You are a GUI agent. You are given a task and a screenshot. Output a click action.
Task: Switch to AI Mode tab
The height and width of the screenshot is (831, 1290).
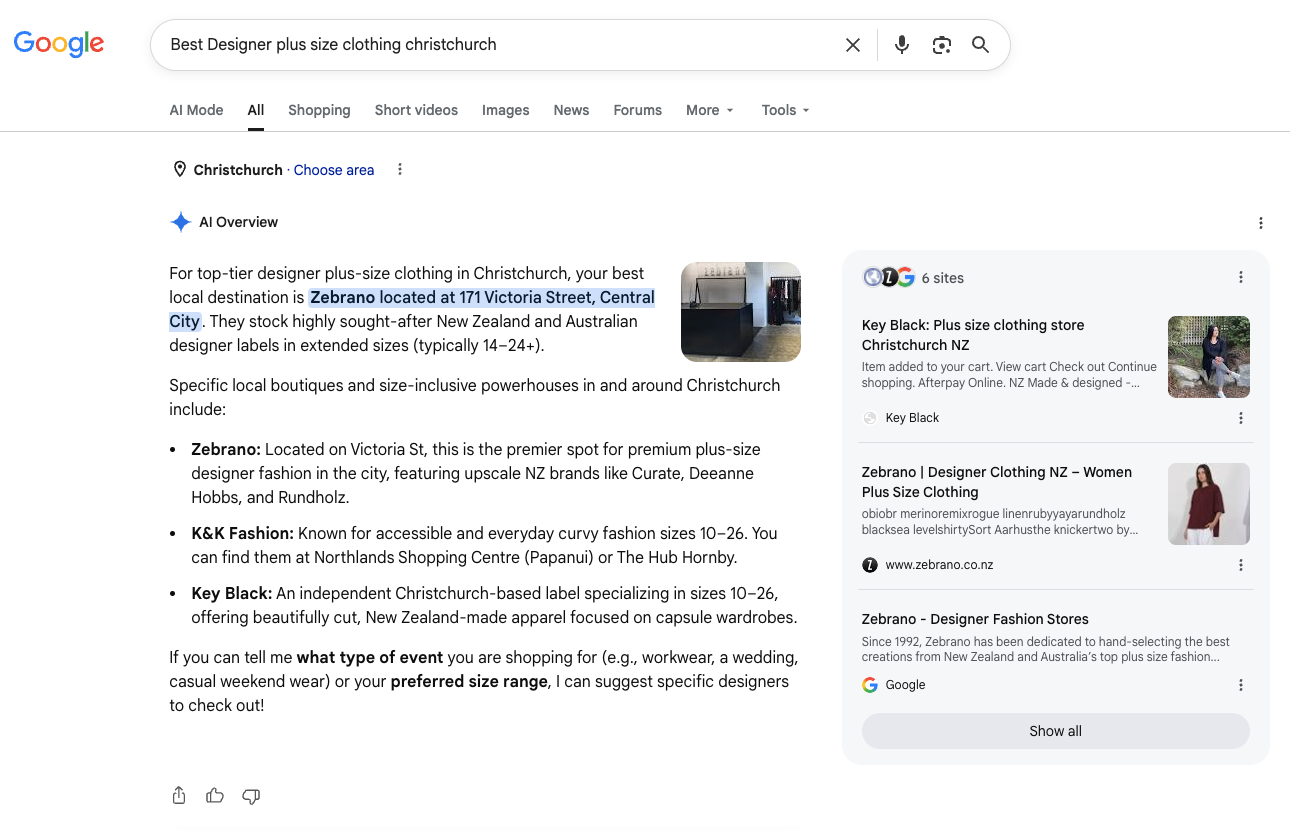coord(197,110)
